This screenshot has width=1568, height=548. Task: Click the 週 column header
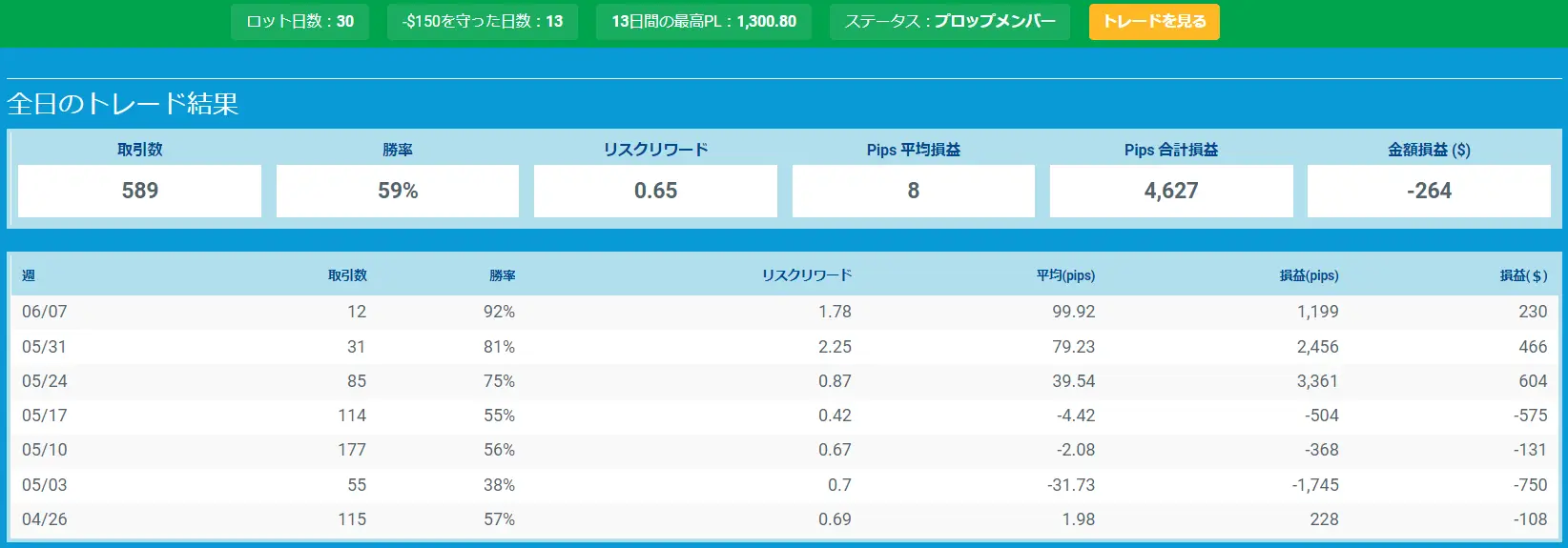pyautogui.click(x=29, y=275)
